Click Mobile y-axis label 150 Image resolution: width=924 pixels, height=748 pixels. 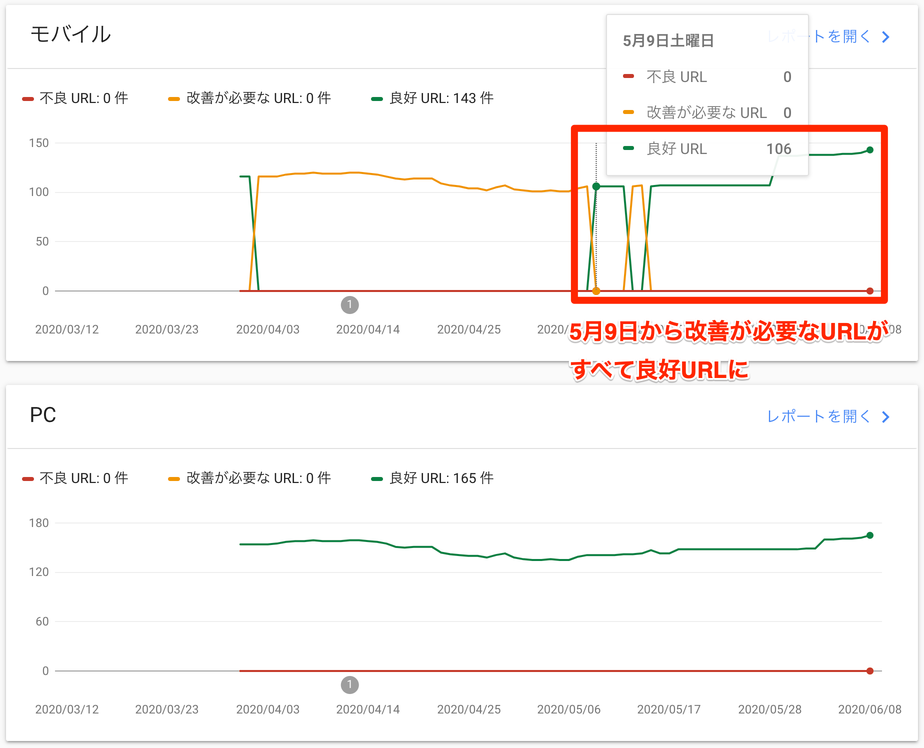coord(39,143)
